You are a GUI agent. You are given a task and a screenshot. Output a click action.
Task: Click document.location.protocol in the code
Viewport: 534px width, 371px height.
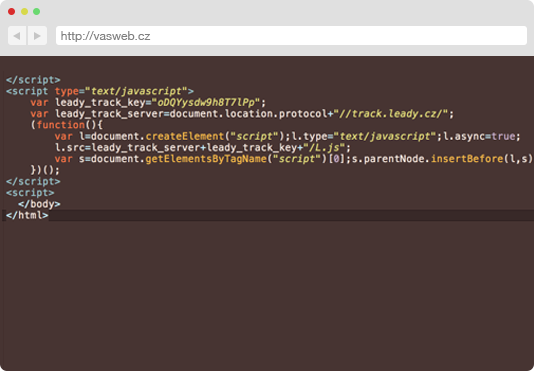coord(248,113)
